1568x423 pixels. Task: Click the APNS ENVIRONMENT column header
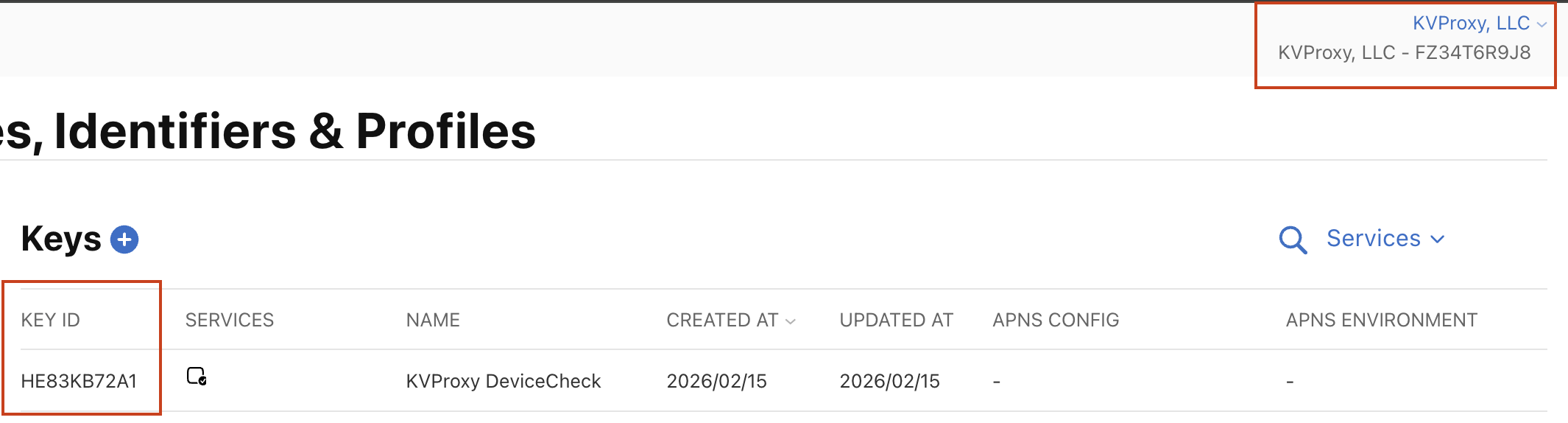click(1381, 320)
